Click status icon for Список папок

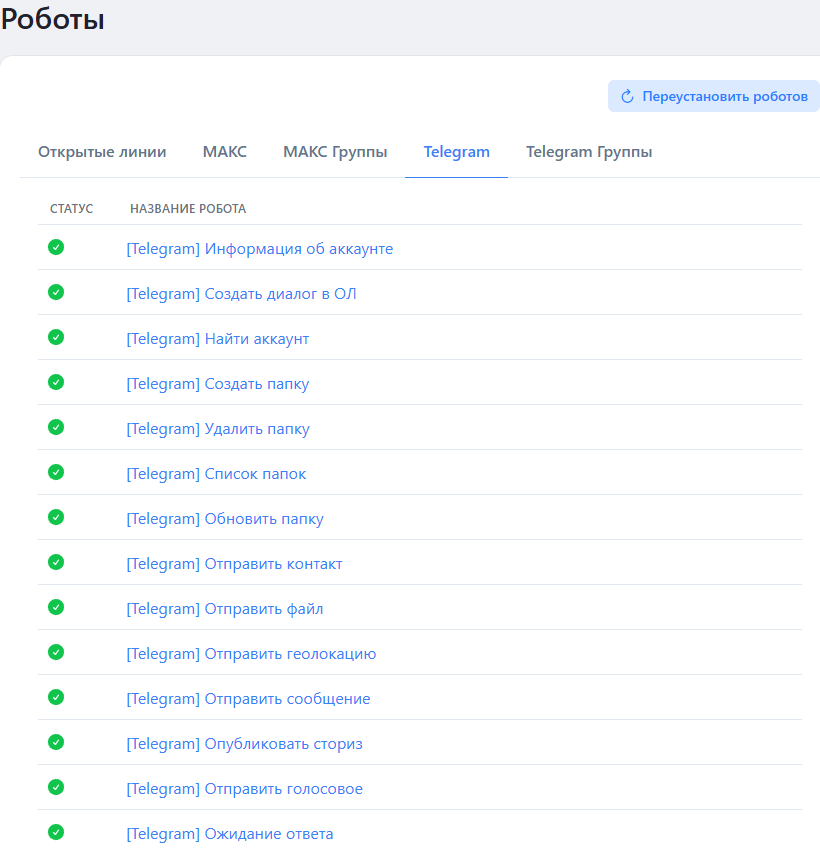click(56, 472)
